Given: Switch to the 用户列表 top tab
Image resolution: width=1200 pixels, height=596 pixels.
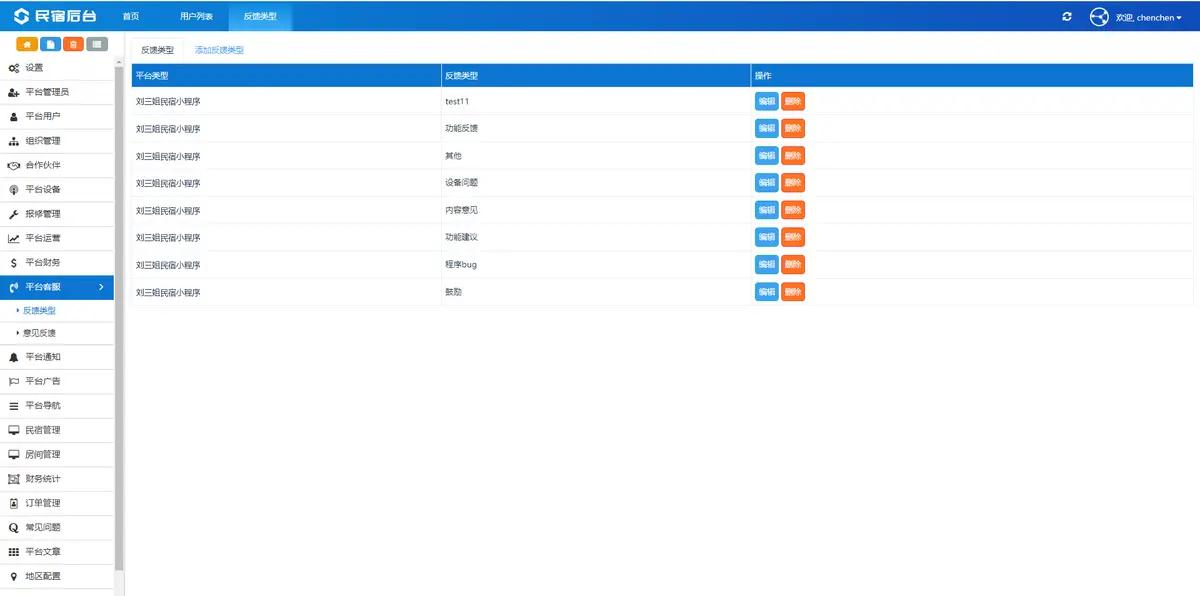Looking at the screenshot, I should (x=196, y=17).
